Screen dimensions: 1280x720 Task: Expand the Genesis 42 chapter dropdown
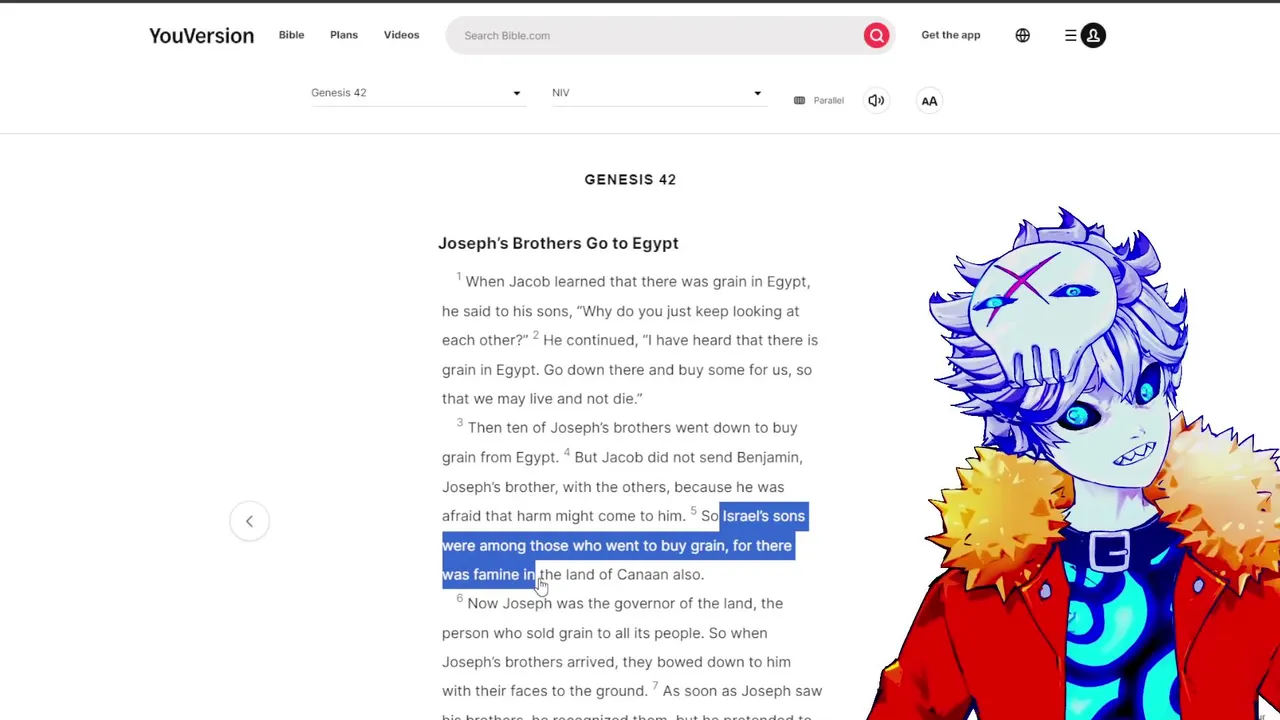click(x=417, y=93)
